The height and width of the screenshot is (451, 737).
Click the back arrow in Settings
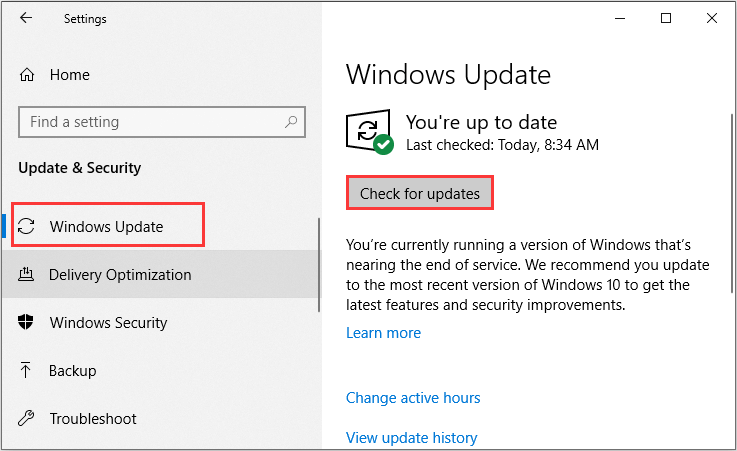[x=26, y=18]
